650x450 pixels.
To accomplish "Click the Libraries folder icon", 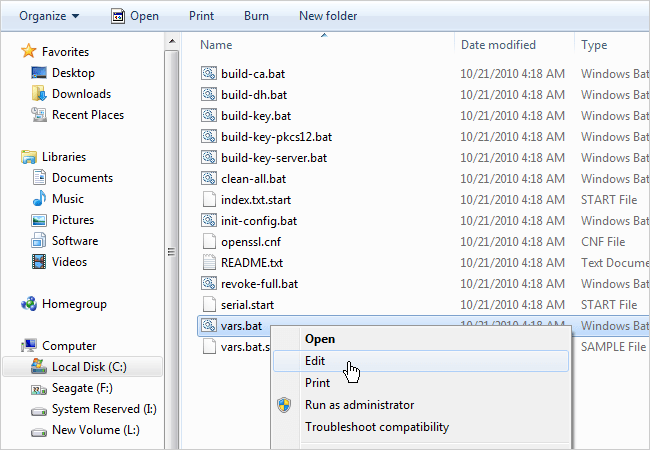I will pos(29,157).
